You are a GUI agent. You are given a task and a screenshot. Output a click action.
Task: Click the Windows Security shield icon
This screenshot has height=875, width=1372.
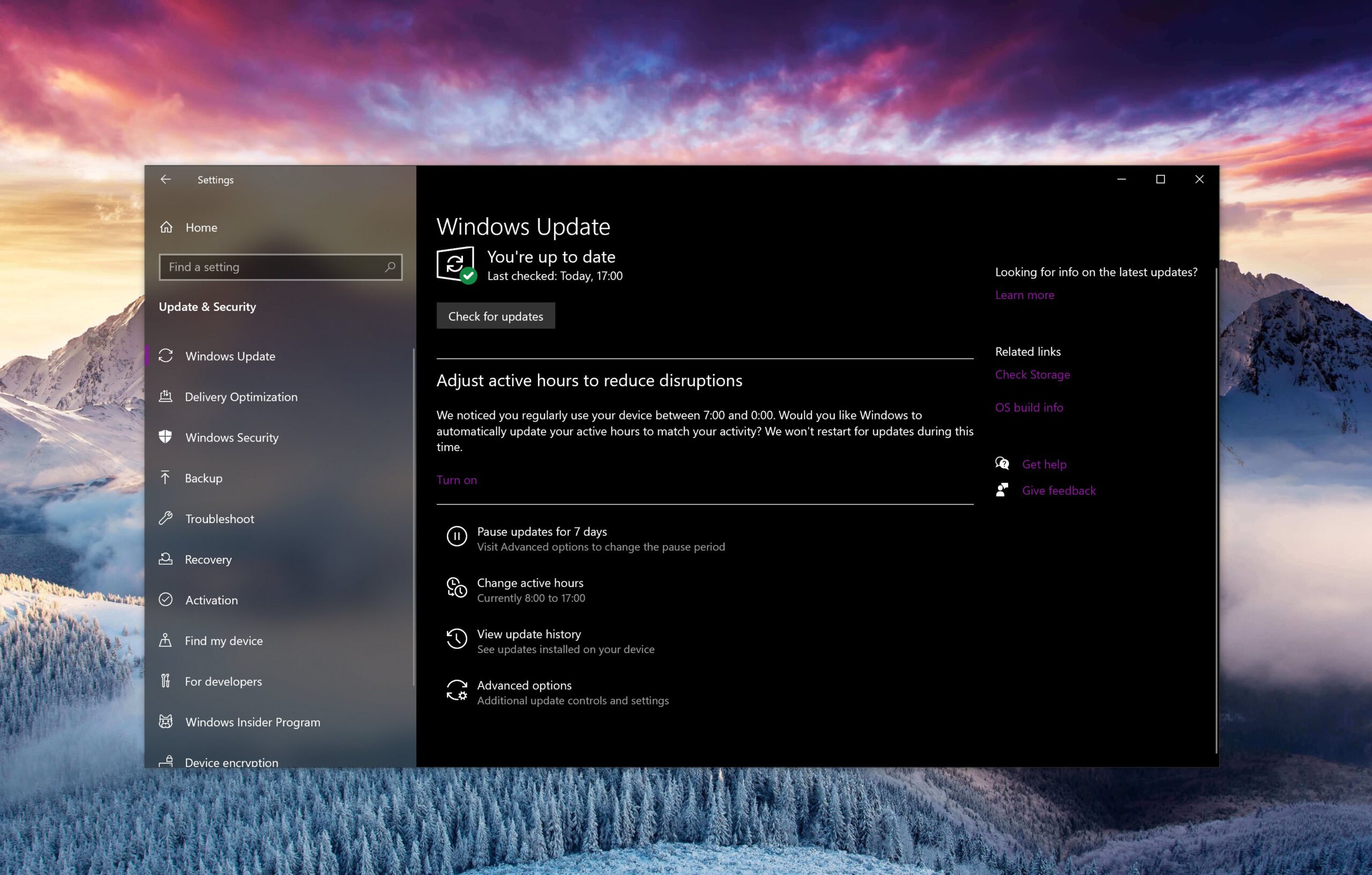tap(165, 436)
